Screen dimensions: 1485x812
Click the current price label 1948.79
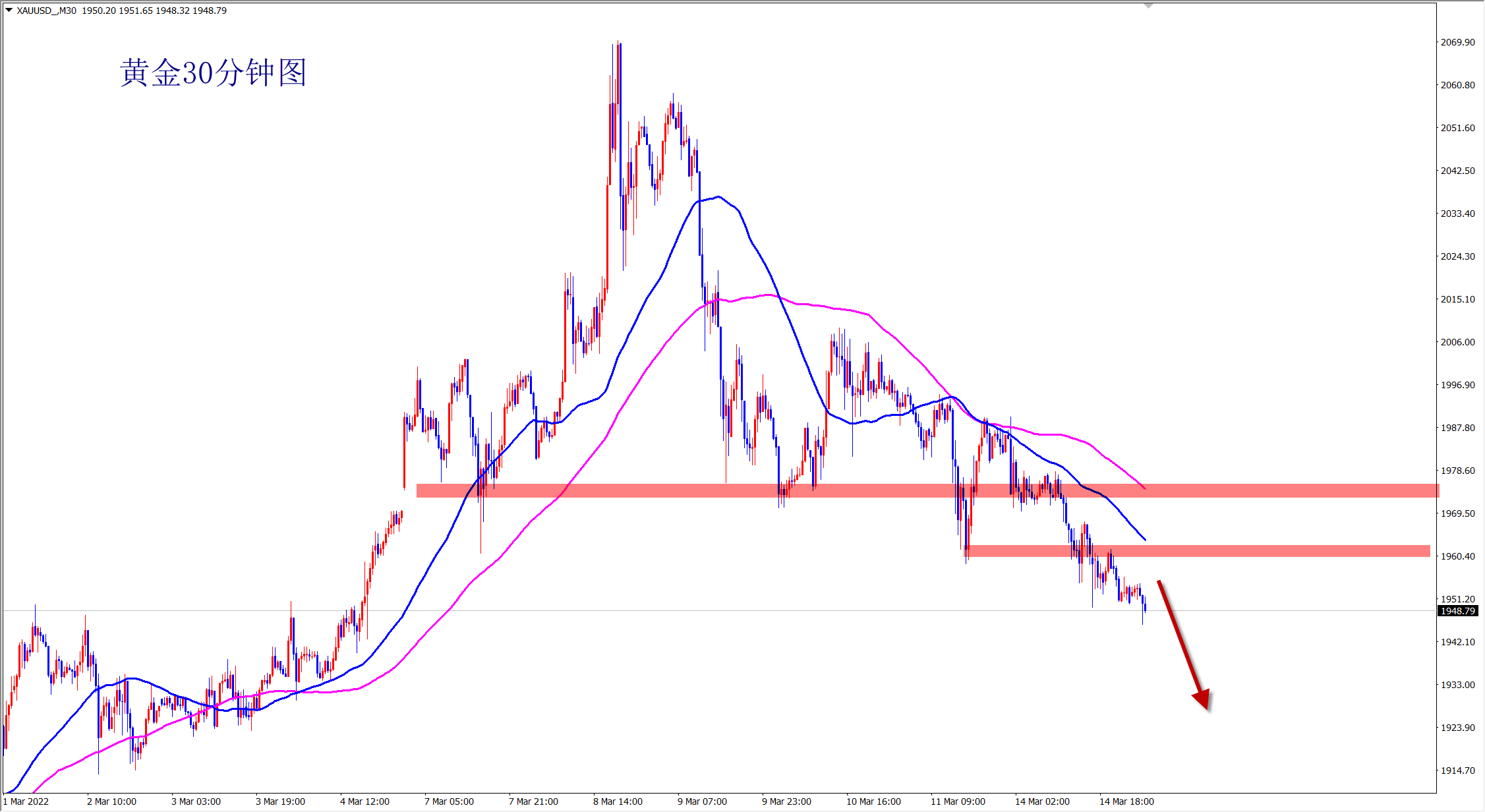coord(1457,611)
